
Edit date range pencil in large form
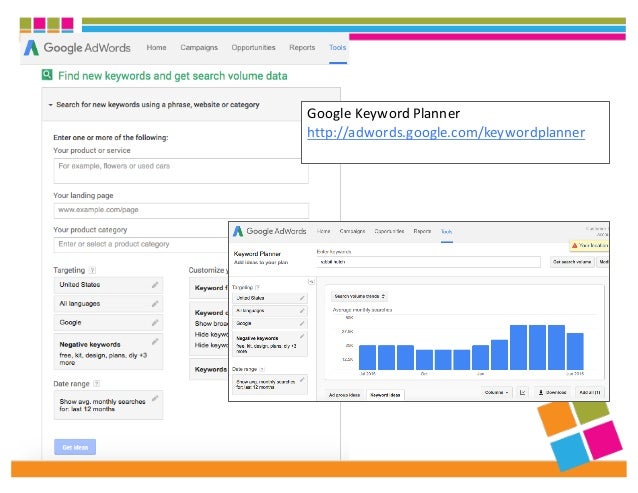pyautogui.click(x=155, y=398)
